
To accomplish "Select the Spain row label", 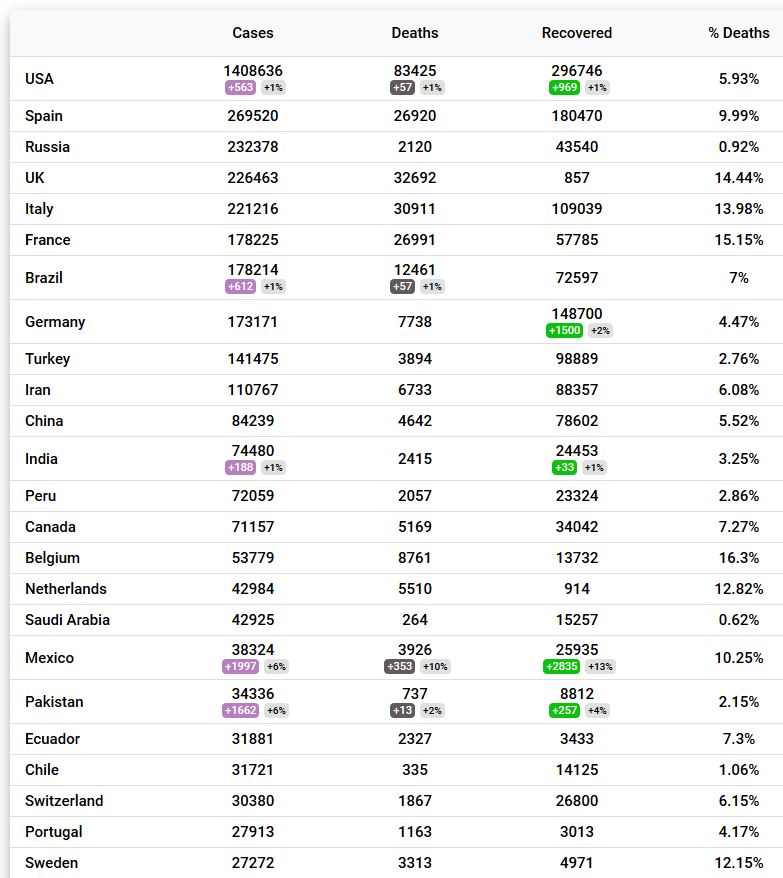I will click(x=44, y=116).
